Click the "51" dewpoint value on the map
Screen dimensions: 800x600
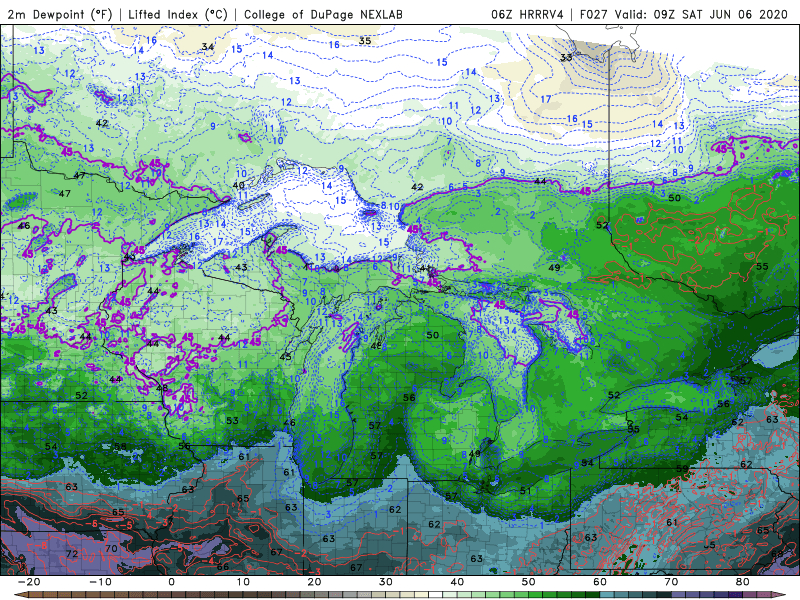click(x=526, y=491)
